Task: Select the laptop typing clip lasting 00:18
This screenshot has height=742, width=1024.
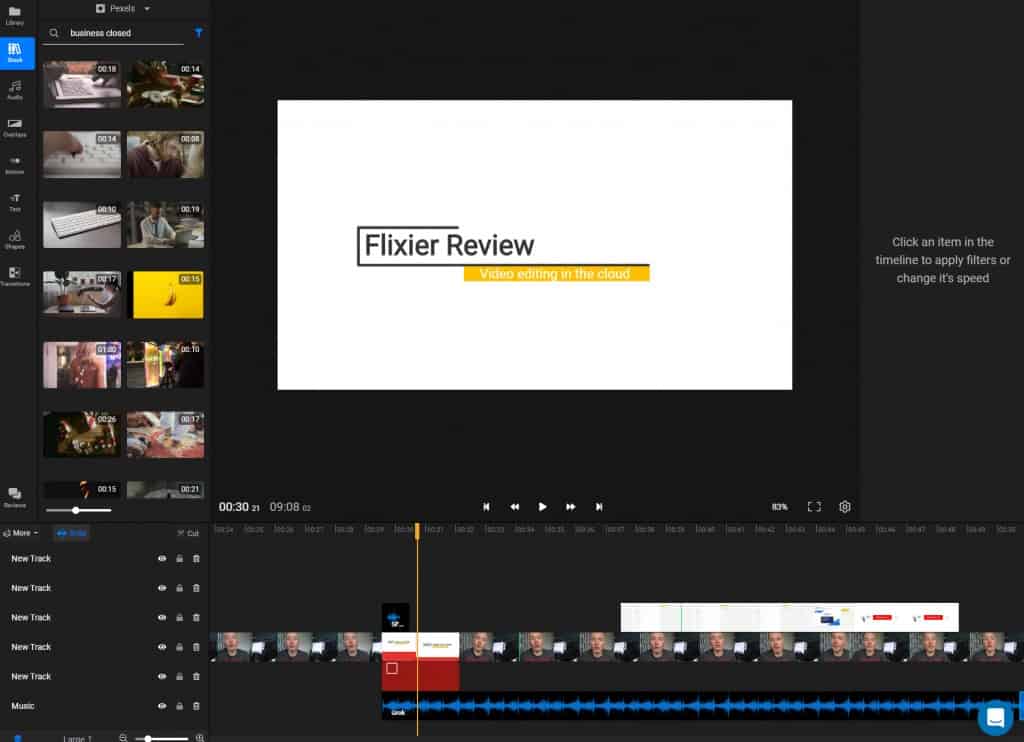Action: (82, 84)
